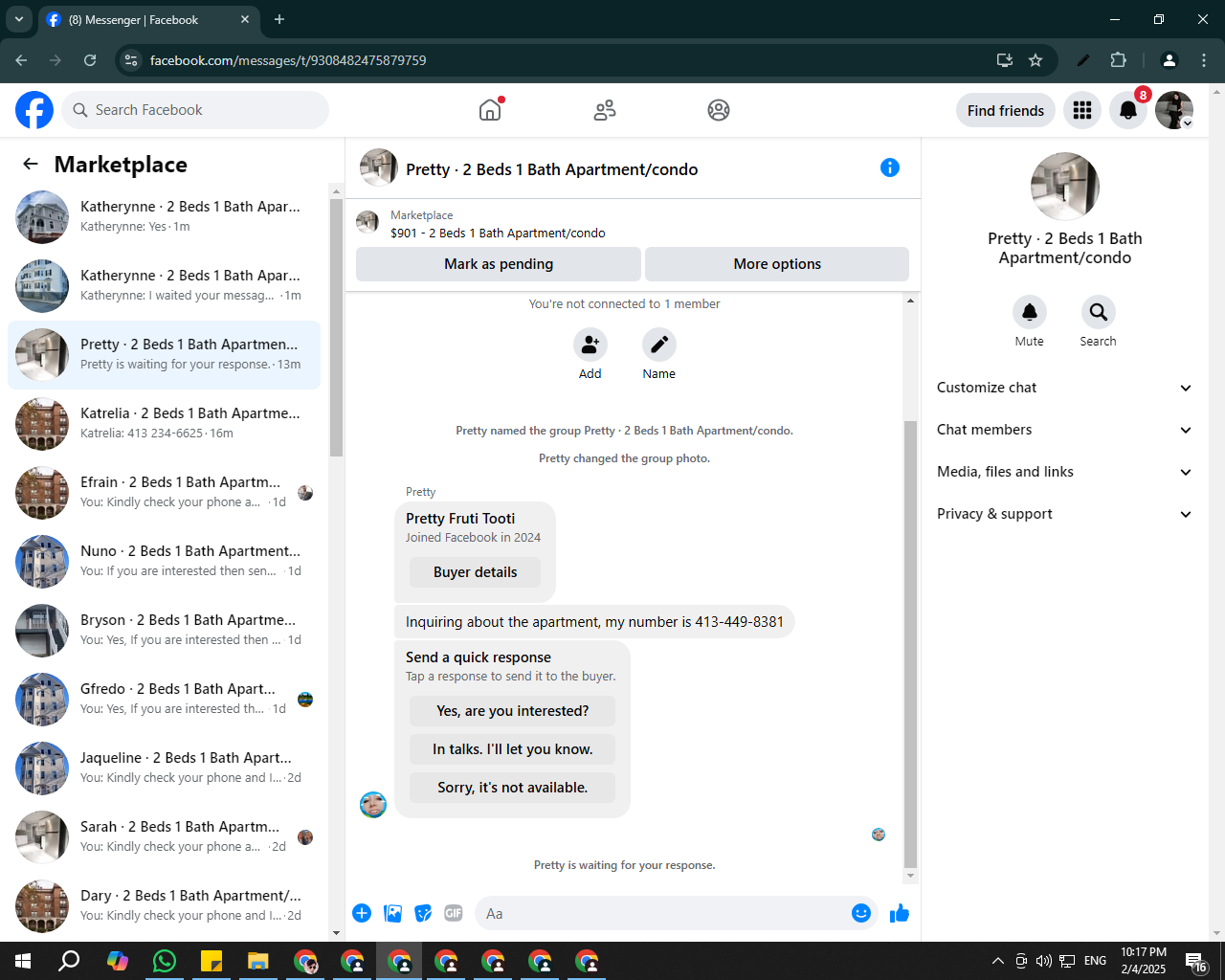Click the browser address bar URL
The image size is (1225, 980).
point(288,60)
